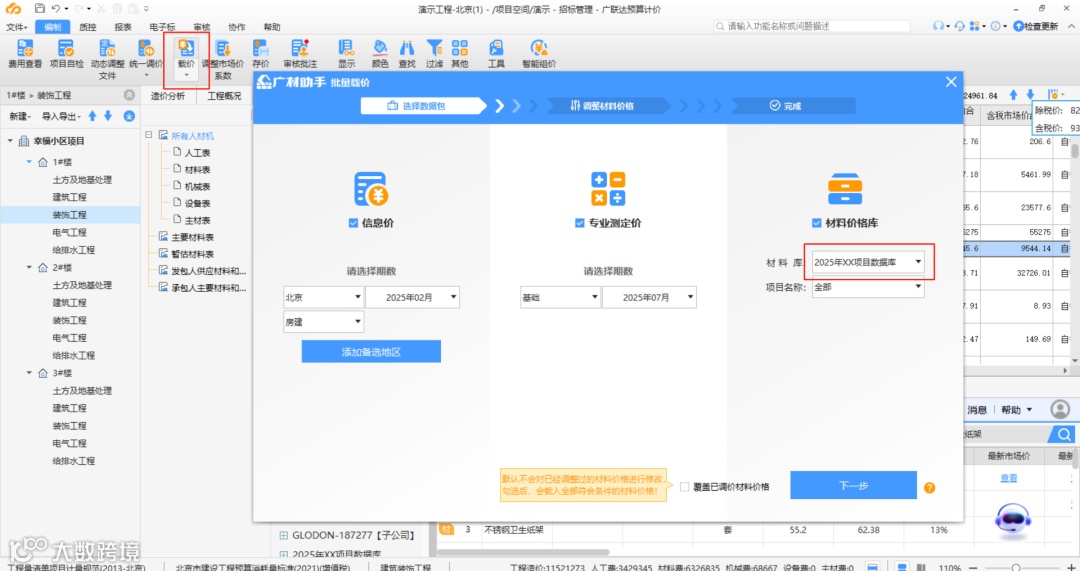Click the 添加备选地区 button

(x=371, y=351)
